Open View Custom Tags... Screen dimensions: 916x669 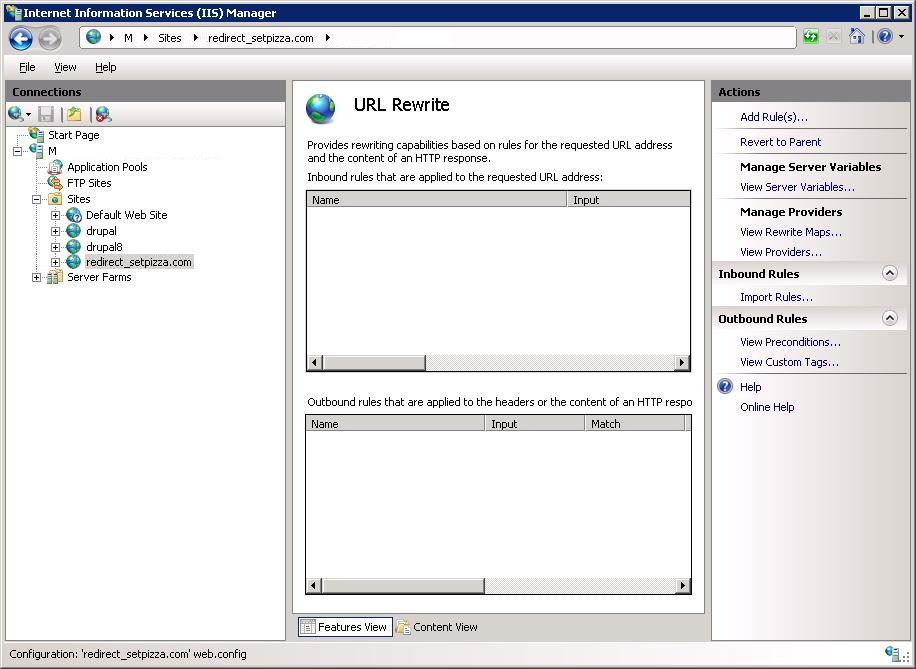tap(789, 362)
